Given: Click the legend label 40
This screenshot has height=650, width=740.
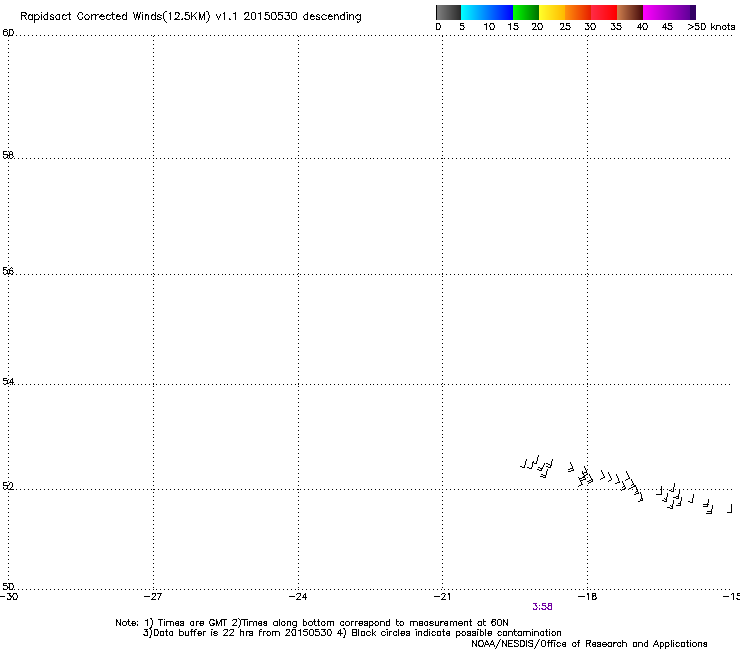Looking at the screenshot, I should 642,27.
